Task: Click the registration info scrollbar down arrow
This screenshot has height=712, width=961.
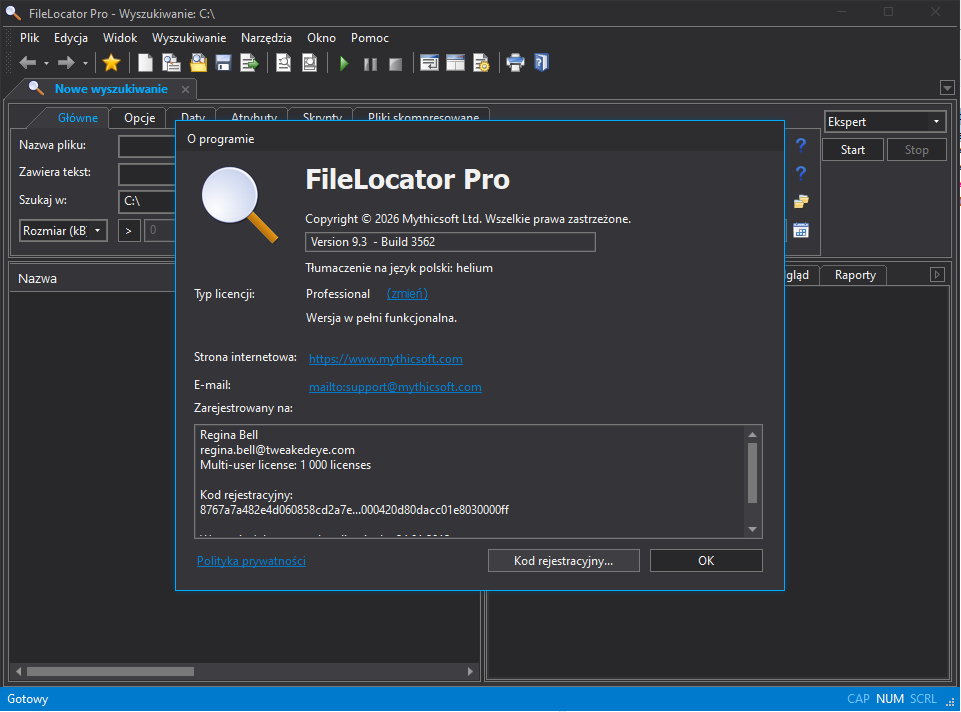Action: coord(753,529)
